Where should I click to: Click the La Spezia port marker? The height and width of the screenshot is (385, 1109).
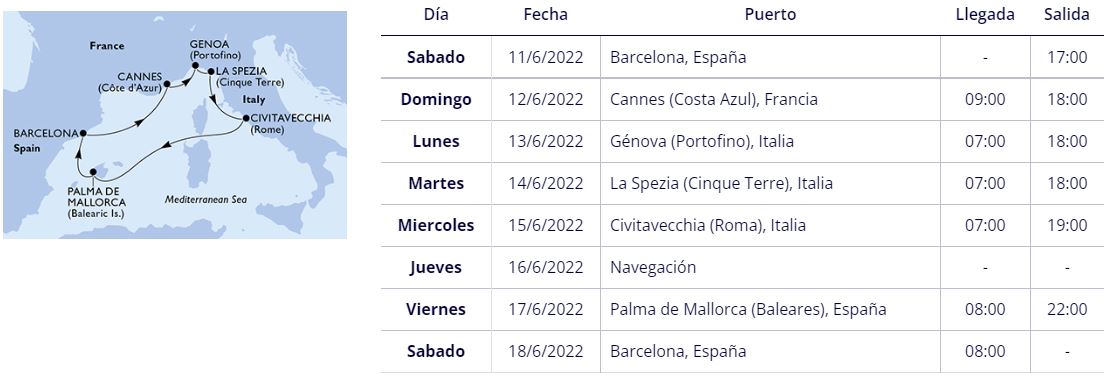click(211, 71)
